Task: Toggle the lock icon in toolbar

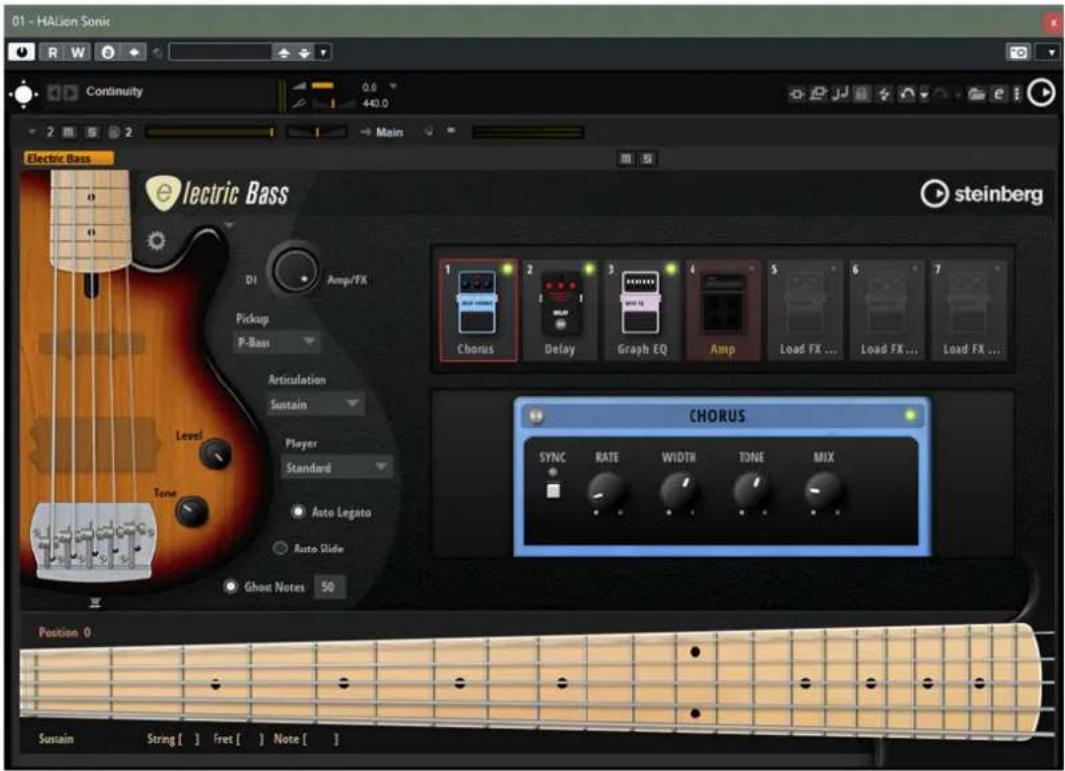Action: click(861, 94)
